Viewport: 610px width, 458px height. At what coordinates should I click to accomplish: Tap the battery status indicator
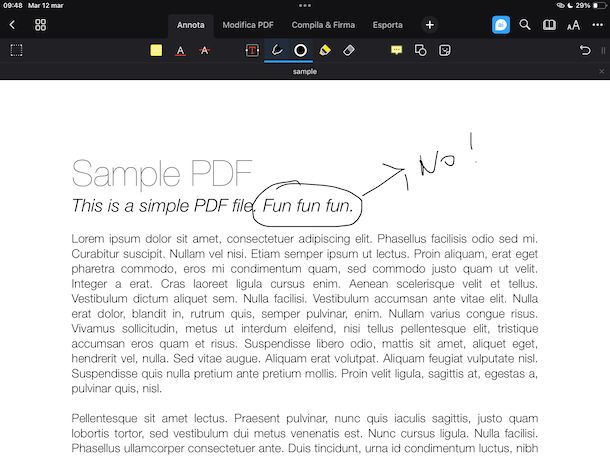coord(599,5)
